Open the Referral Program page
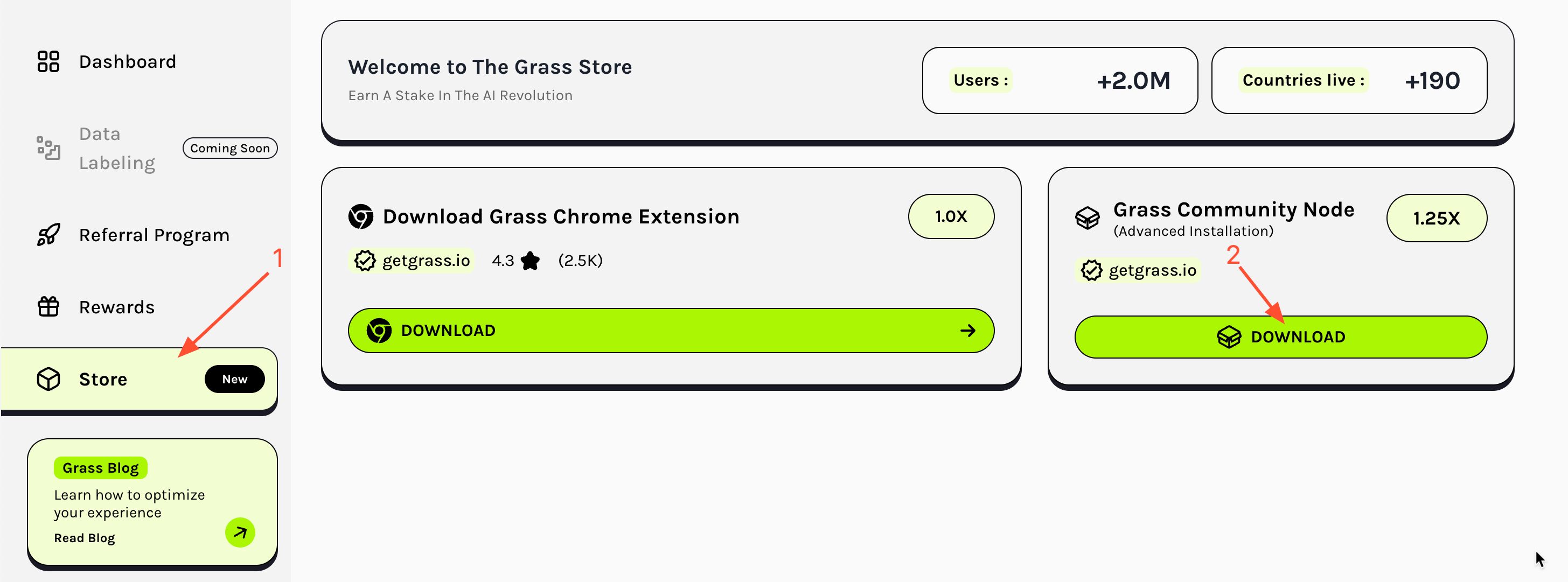This screenshot has width=1568, height=582. [154, 235]
